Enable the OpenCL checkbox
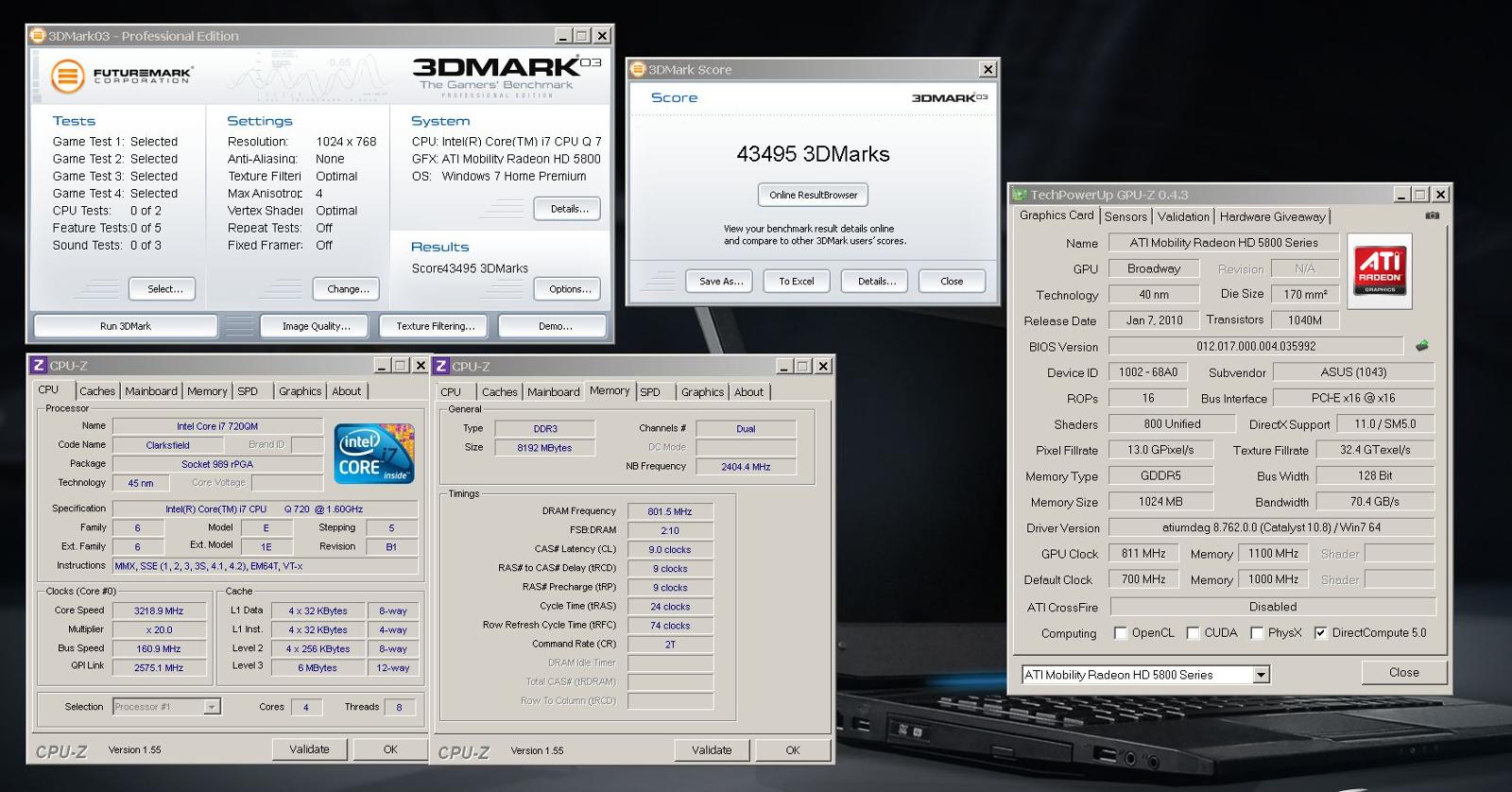 [1120, 633]
